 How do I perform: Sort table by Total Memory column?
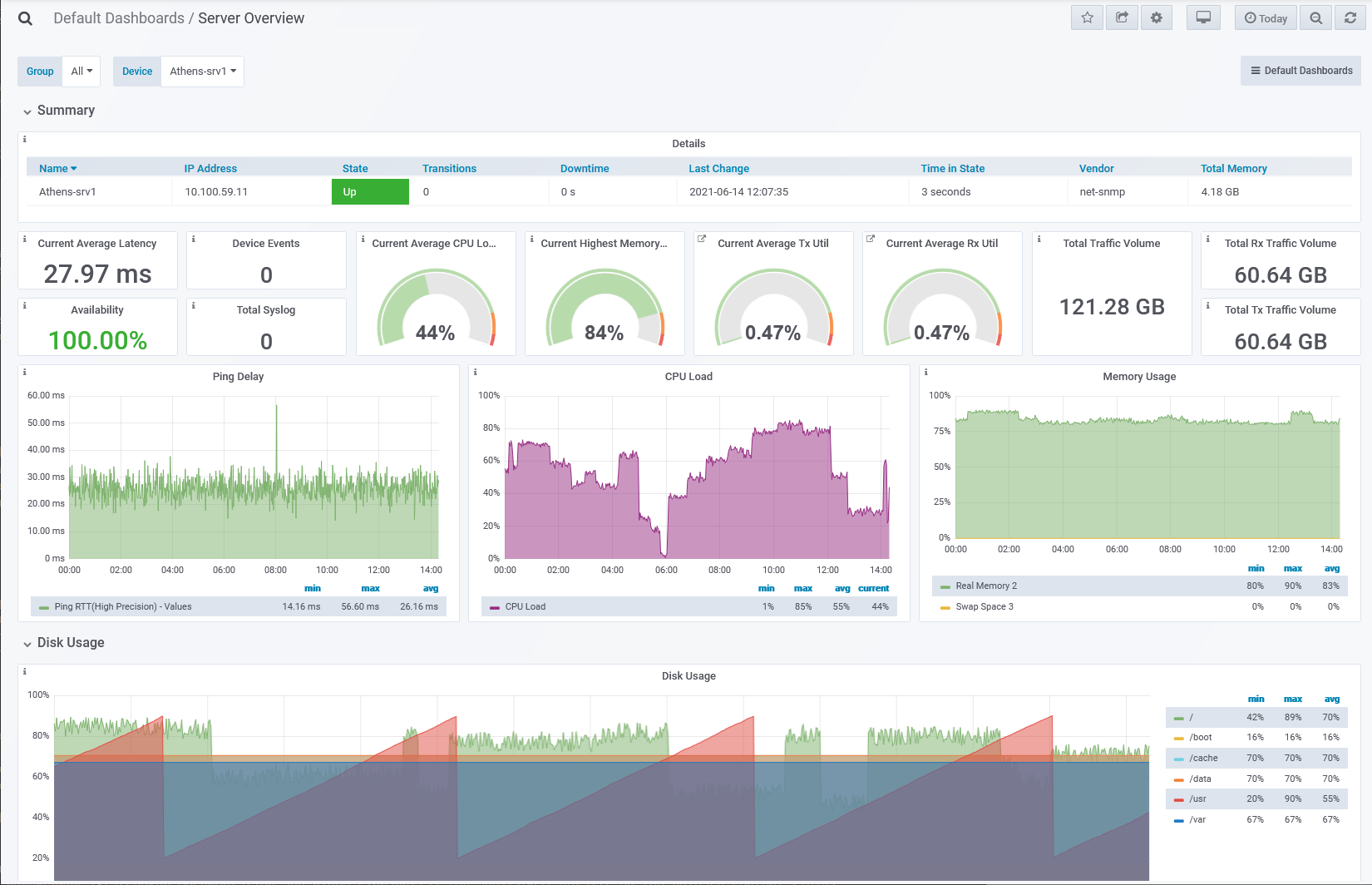tap(1233, 168)
